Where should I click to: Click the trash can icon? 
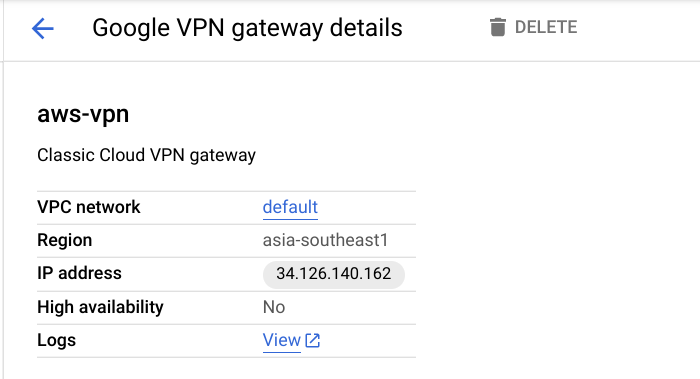click(497, 27)
